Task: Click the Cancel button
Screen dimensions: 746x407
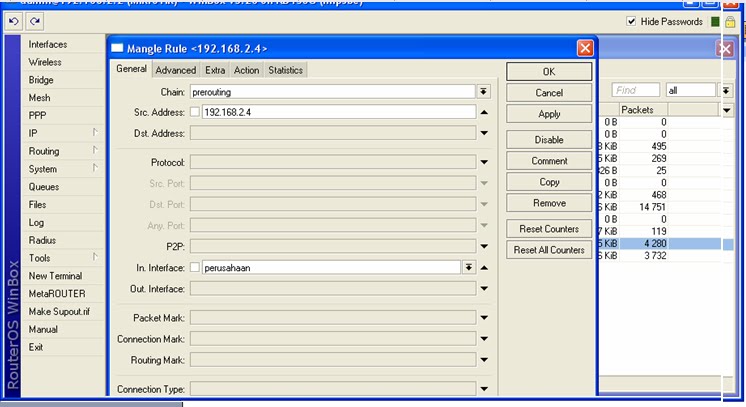Action: (549, 93)
